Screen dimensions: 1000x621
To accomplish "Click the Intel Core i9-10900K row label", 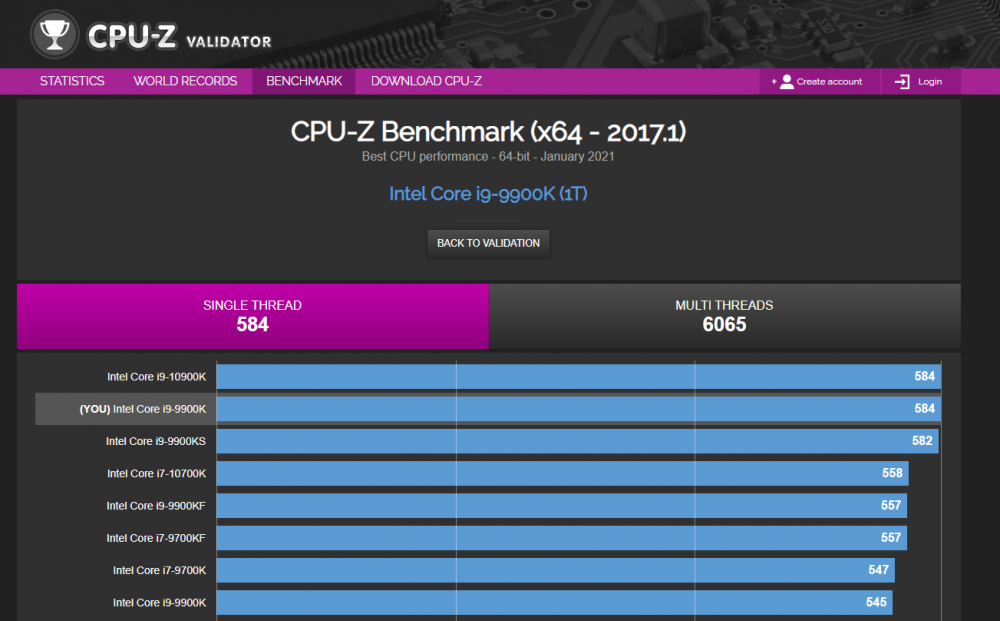I will pyautogui.click(x=156, y=377).
